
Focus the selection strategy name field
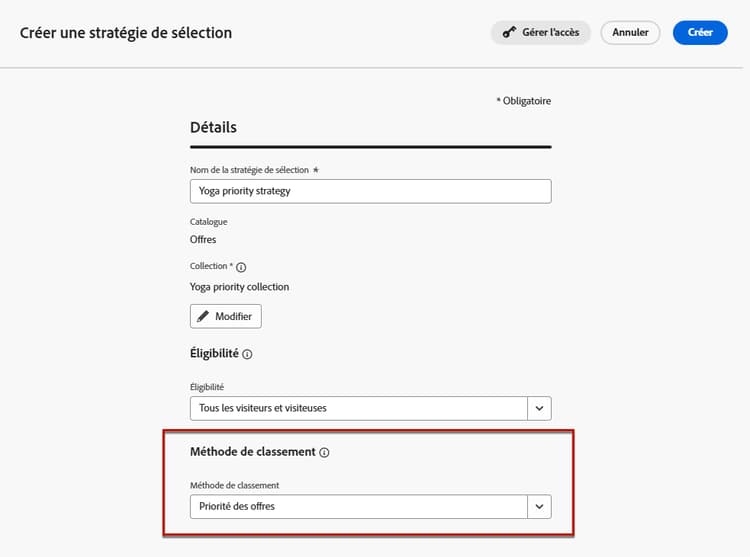(370, 191)
